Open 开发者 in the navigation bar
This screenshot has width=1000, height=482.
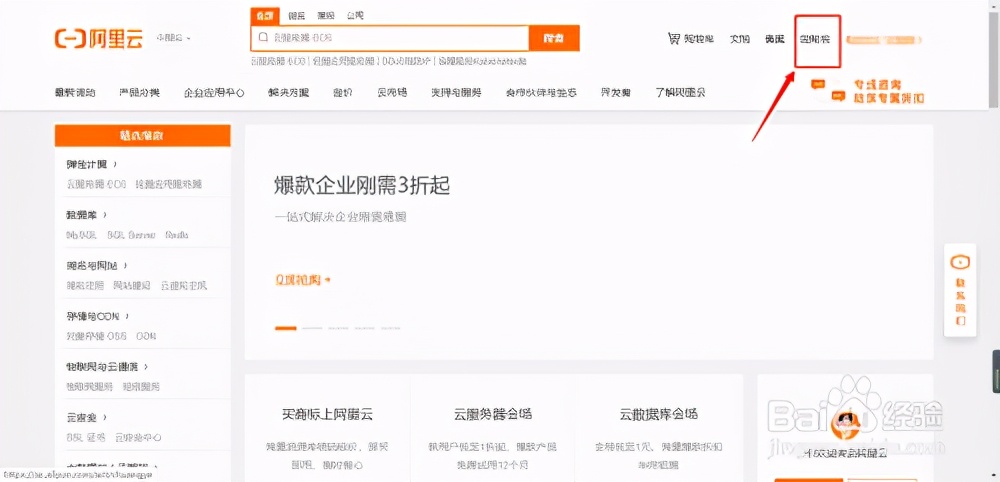click(x=615, y=92)
